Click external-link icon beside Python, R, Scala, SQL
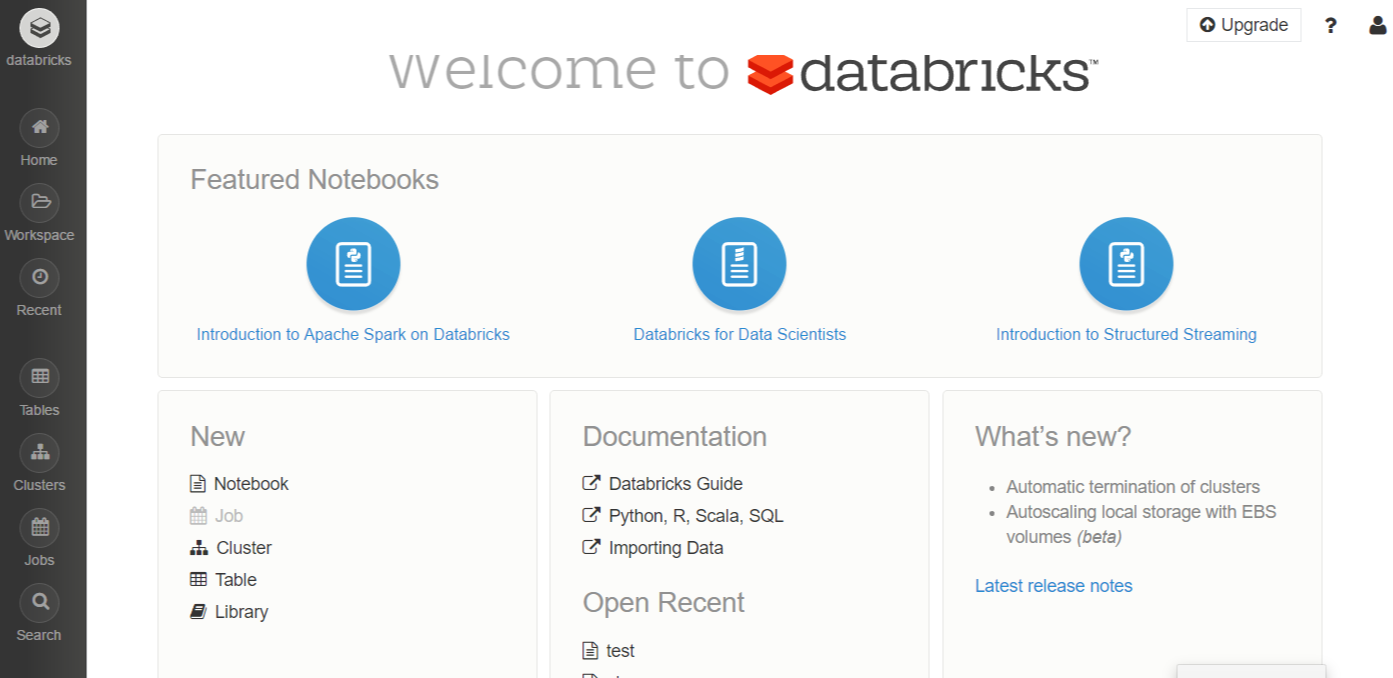The height and width of the screenshot is (678, 1393). [x=591, y=516]
